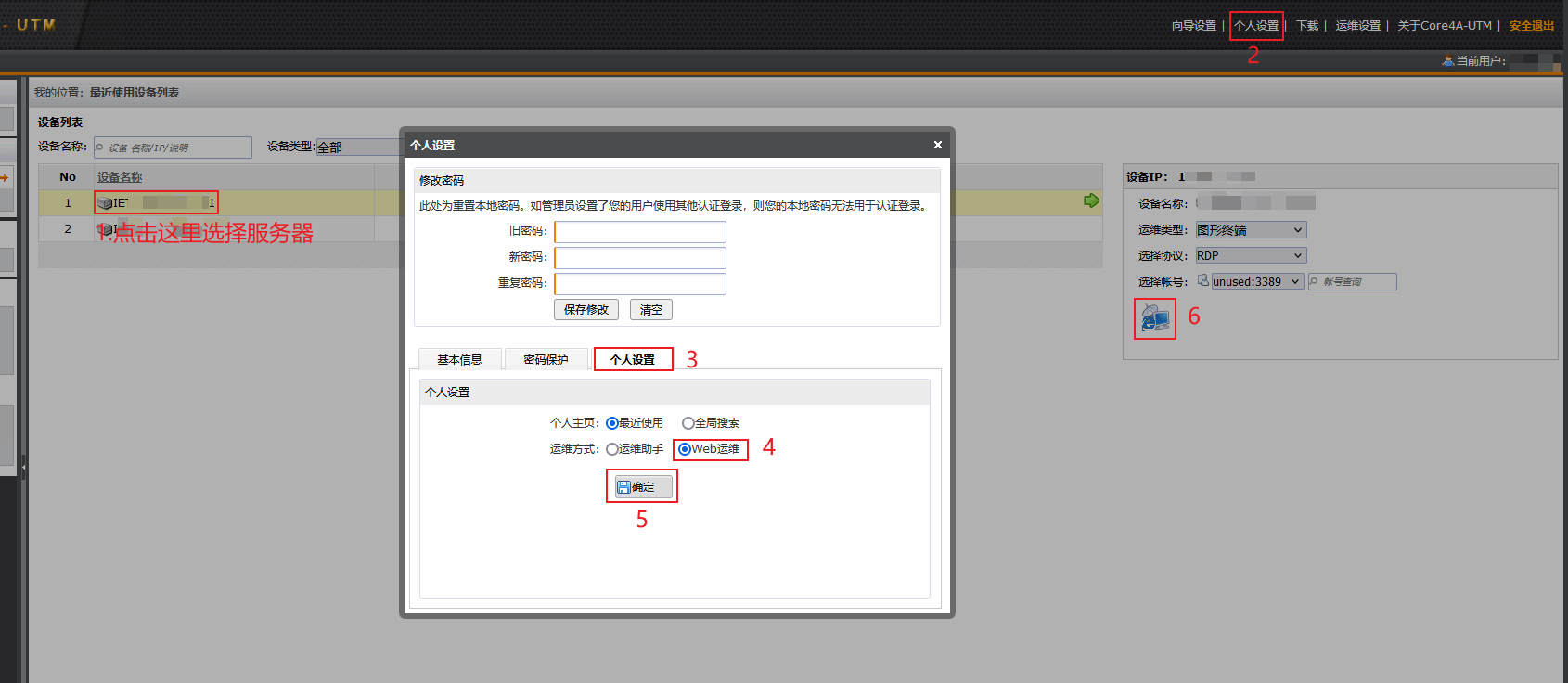Launch the web remote connection icon
This screenshot has height=683, width=1568.
pos(1154,318)
